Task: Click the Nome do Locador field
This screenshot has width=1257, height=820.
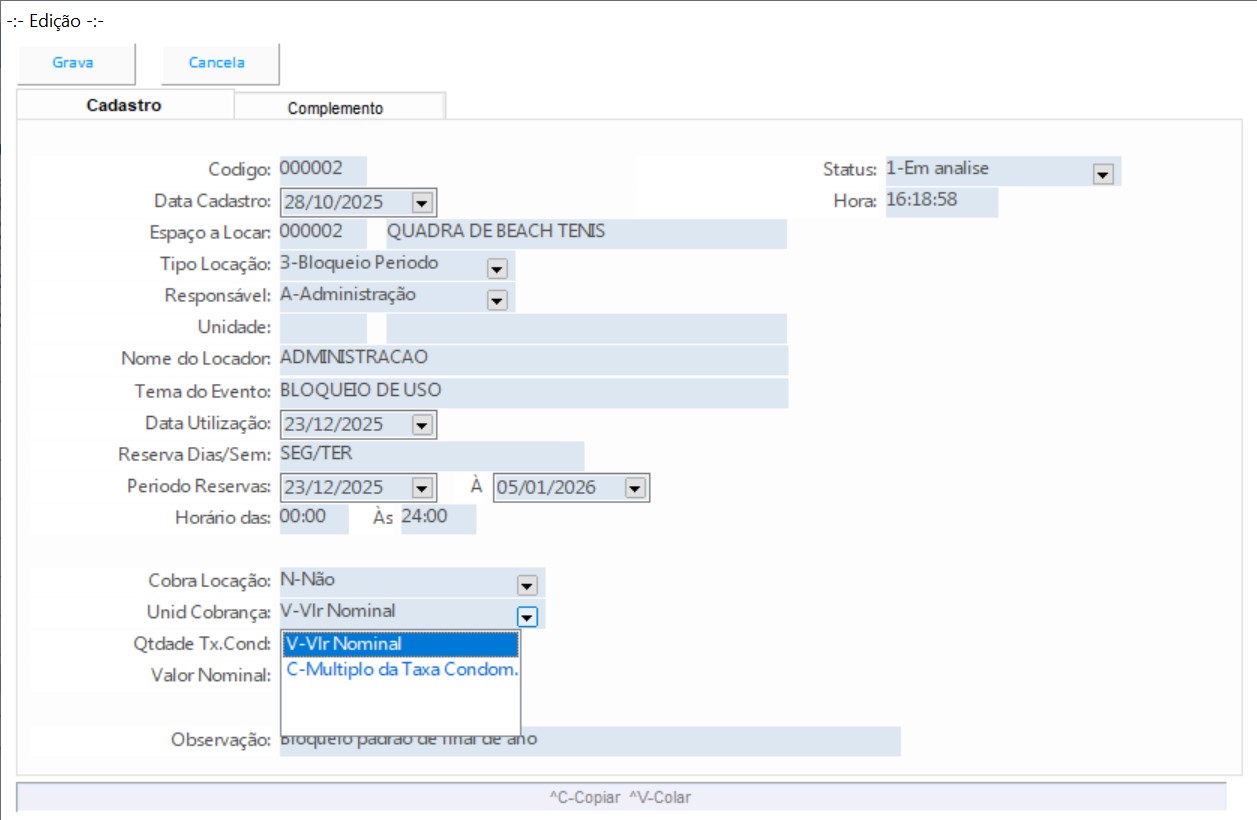Action: point(533,359)
